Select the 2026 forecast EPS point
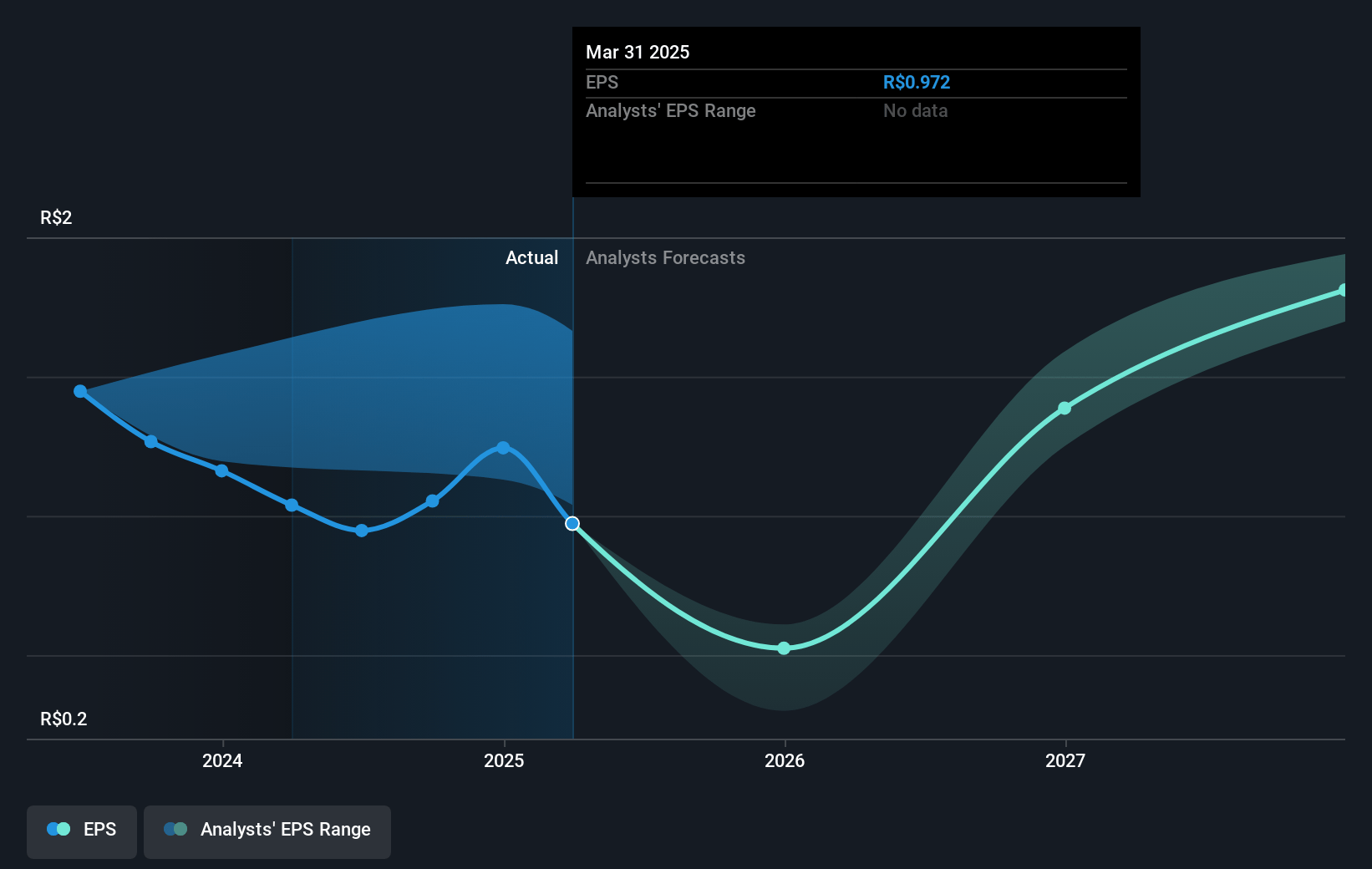The height and width of the screenshot is (869, 1372). point(784,648)
